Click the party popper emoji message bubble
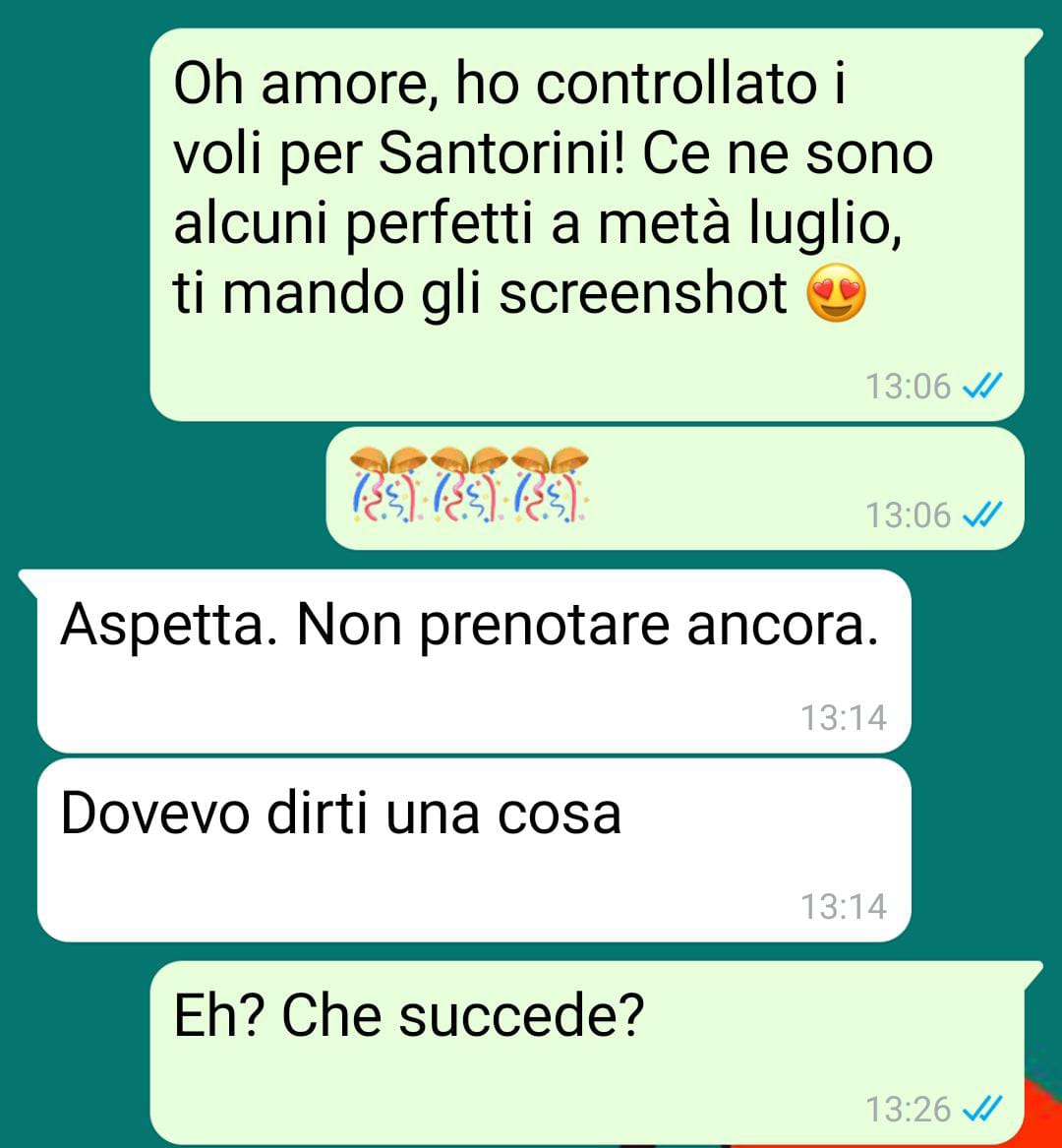1062x1148 pixels. [x=675, y=488]
